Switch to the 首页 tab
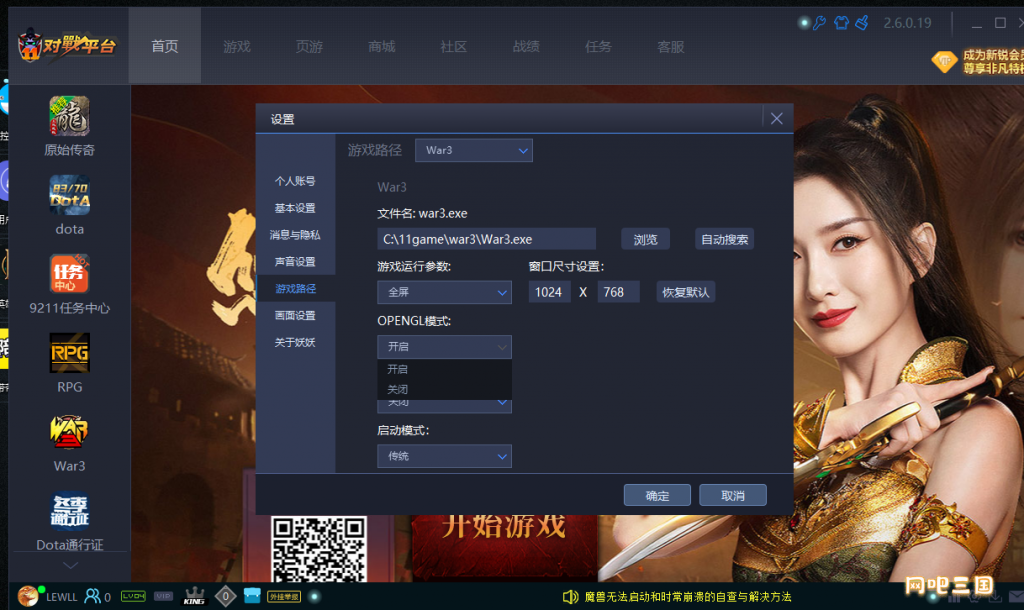Viewport: 1024px width, 610px height. click(165, 46)
